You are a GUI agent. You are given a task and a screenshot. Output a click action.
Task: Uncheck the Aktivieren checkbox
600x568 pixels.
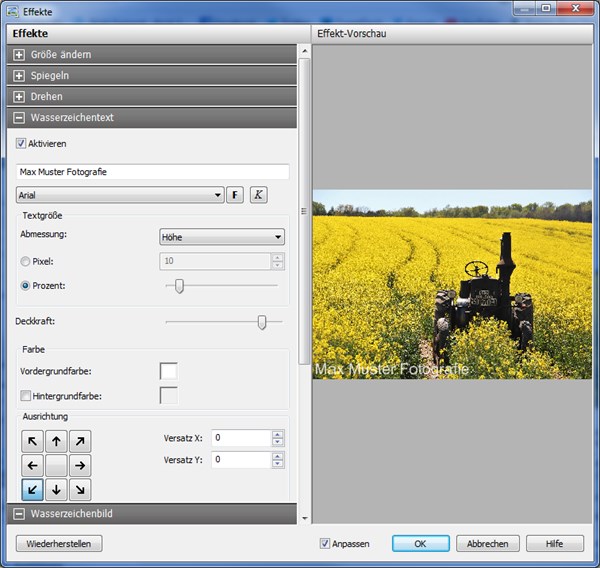[21, 144]
